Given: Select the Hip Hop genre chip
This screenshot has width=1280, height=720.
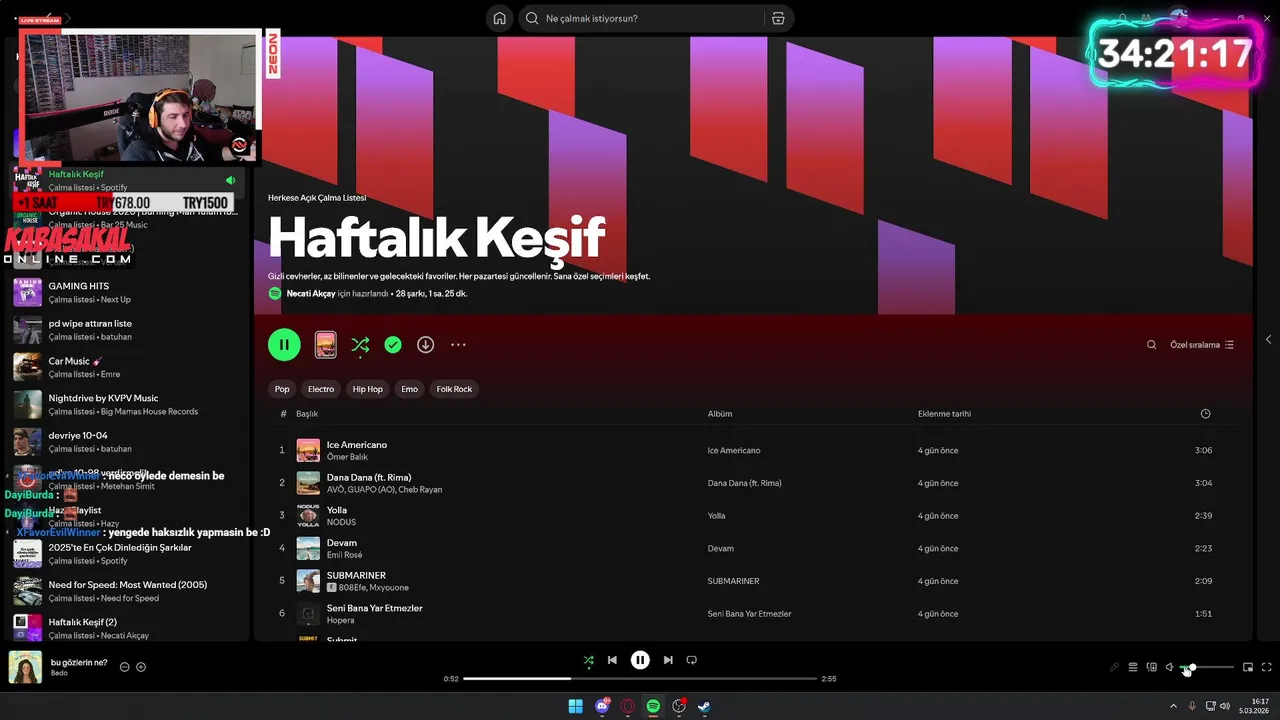Looking at the screenshot, I should pos(368,389).
